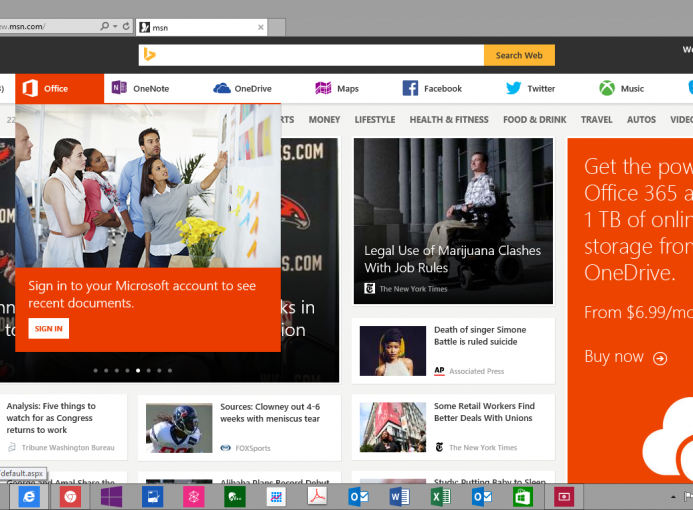This screenshot has width=693, height=510.
Task: Open the Retail Workers Unions article
Action: [484, 412]
